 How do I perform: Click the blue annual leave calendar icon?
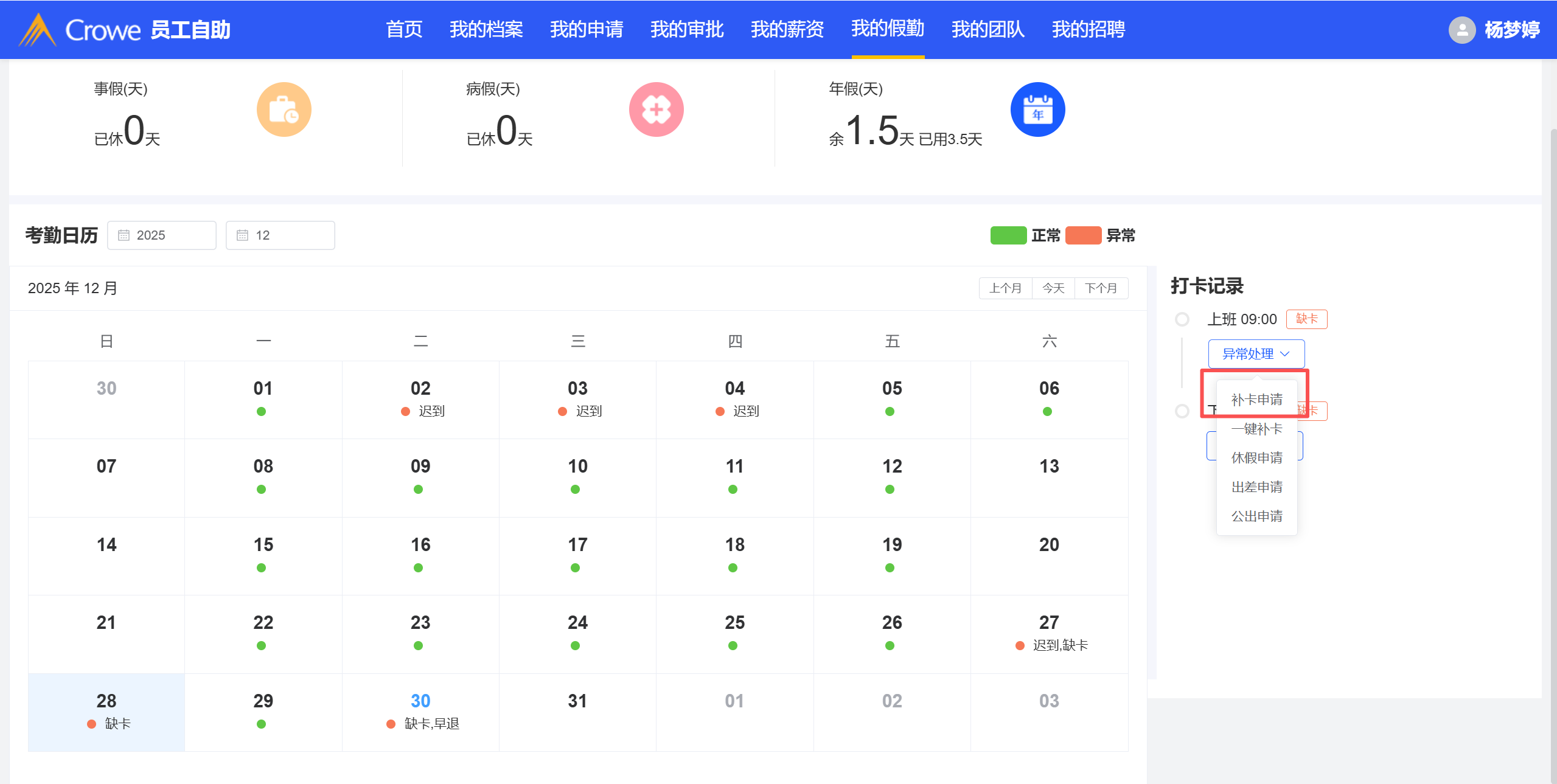tap(1037, 109)
